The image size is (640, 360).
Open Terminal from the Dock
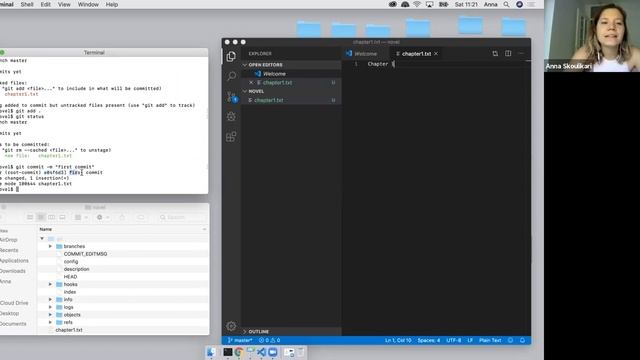click(228, 352)
